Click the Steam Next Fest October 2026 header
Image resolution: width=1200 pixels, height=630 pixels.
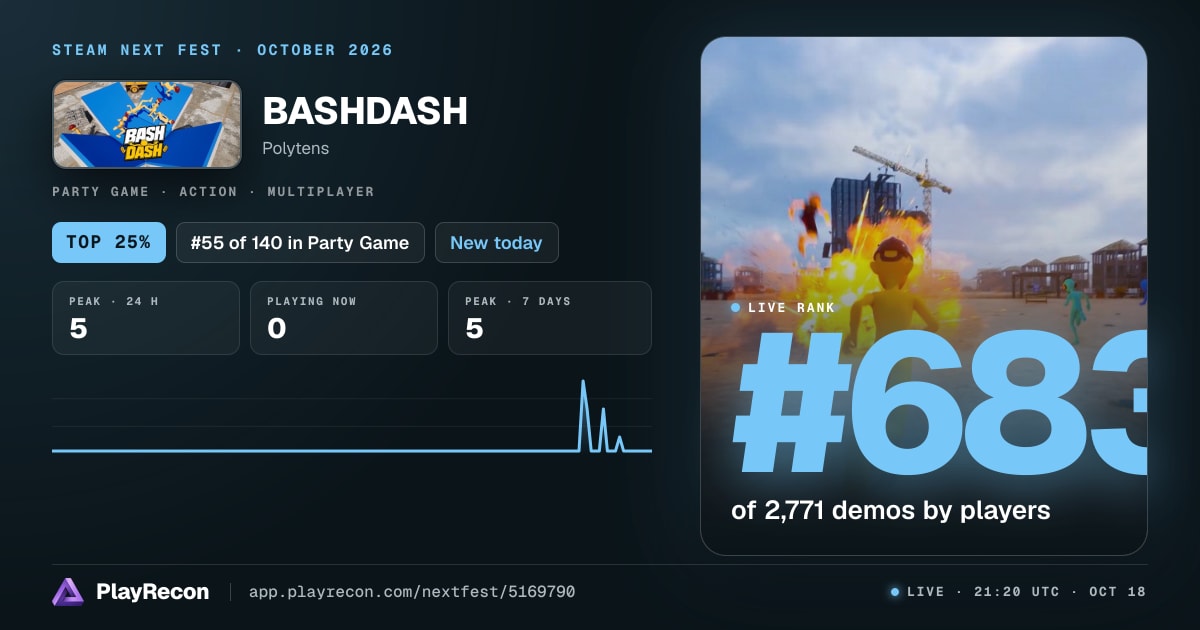point(222,50)
